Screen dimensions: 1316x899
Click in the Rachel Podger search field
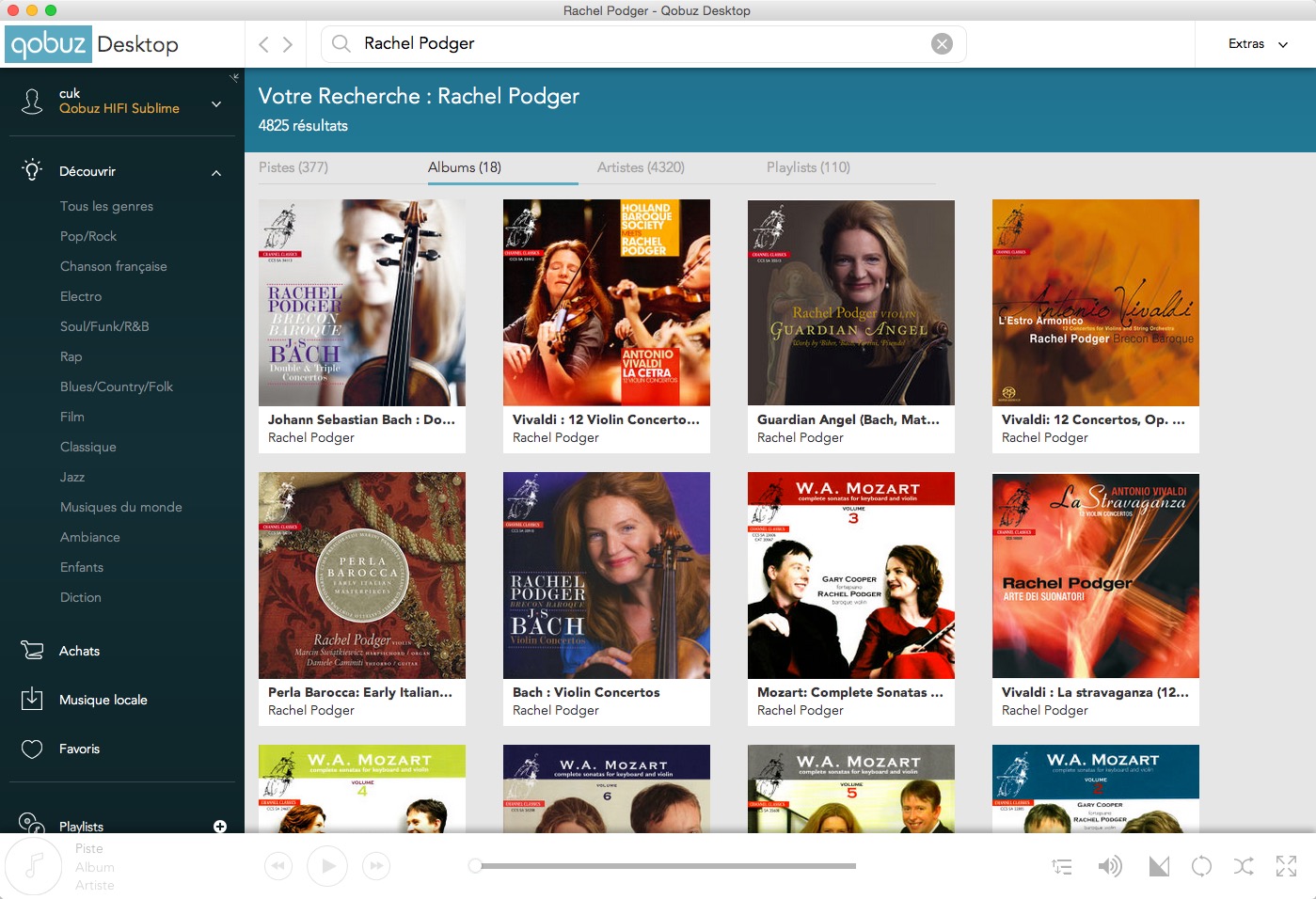tap(643, 43)
